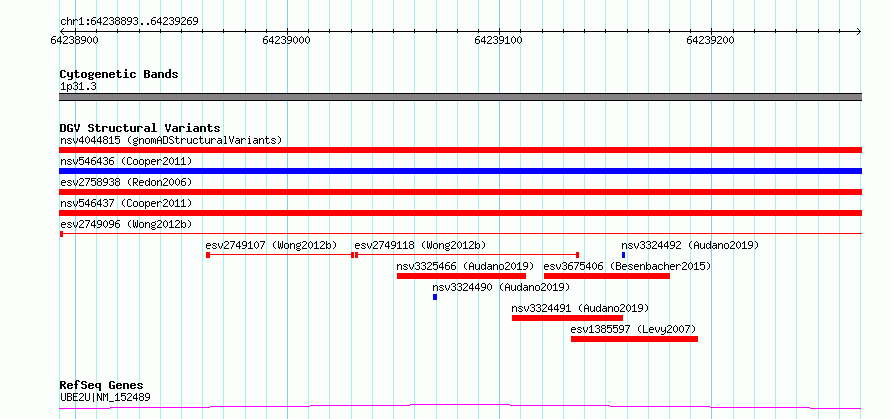
Task: Click ruler position 64239100
Action: point(499,40)
